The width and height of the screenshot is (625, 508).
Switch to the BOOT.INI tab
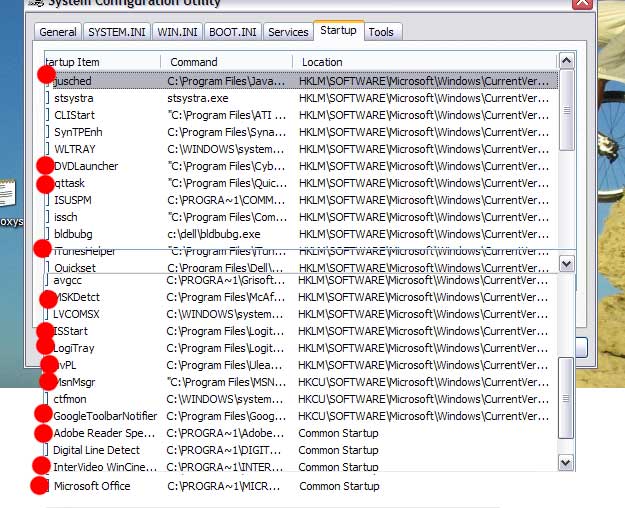[233, 32]
